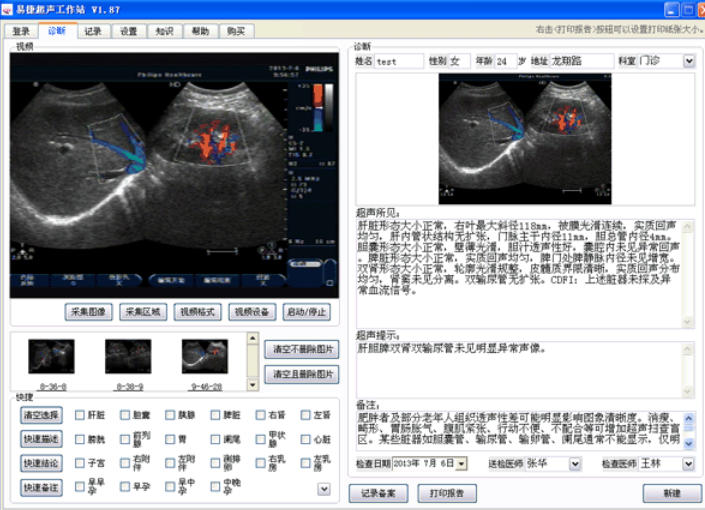The width and height of the screenshot is (705, 510).
Task: Check the 早中孕 checkbox
Action: point(170,487)
